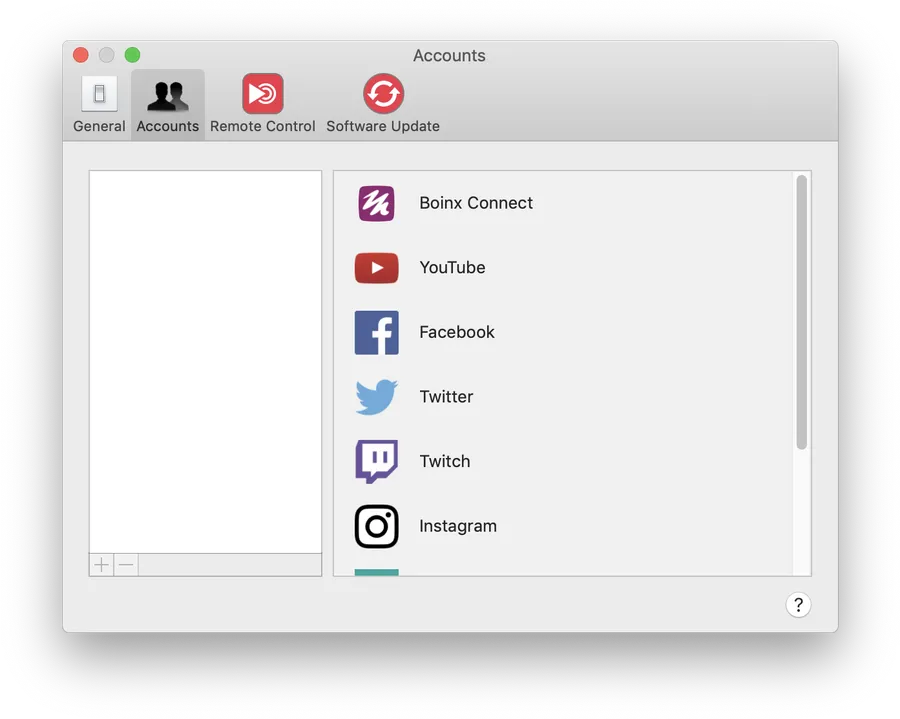This screenshot has width=900, height=719.
Task: Zoom the window with green button
Action: [133, 55]
